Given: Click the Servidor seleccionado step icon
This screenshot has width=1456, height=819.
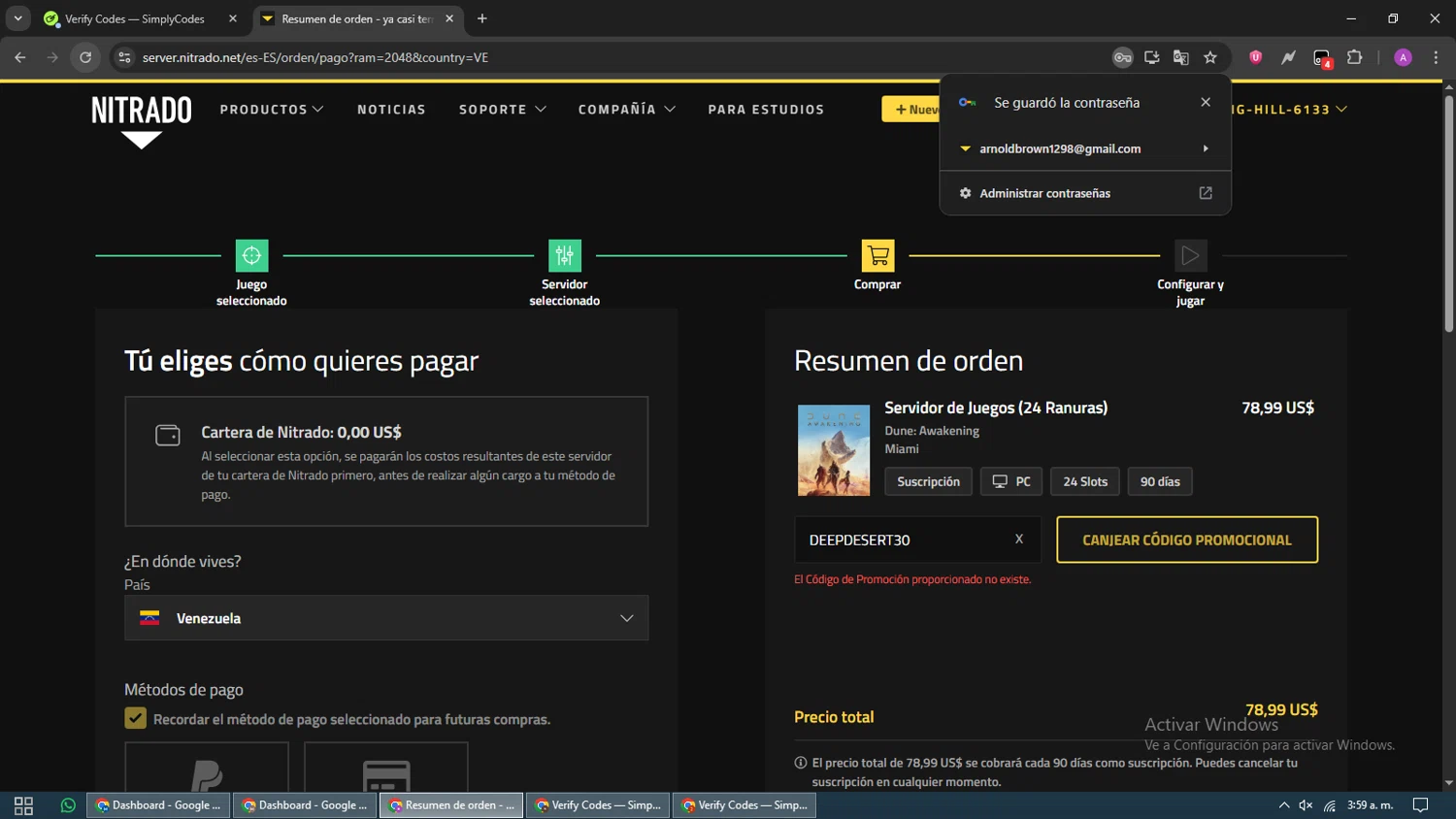Looking at the screenshot, I should [564, 255].
